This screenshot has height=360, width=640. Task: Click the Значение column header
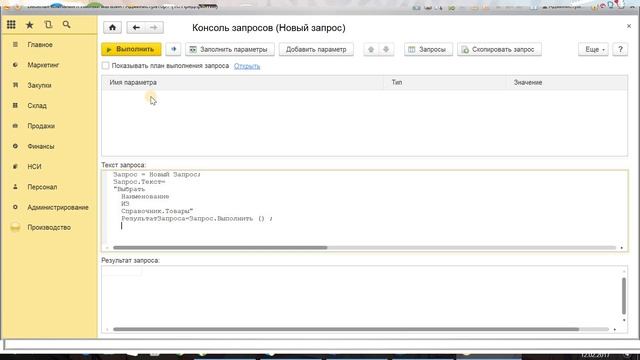567,82
